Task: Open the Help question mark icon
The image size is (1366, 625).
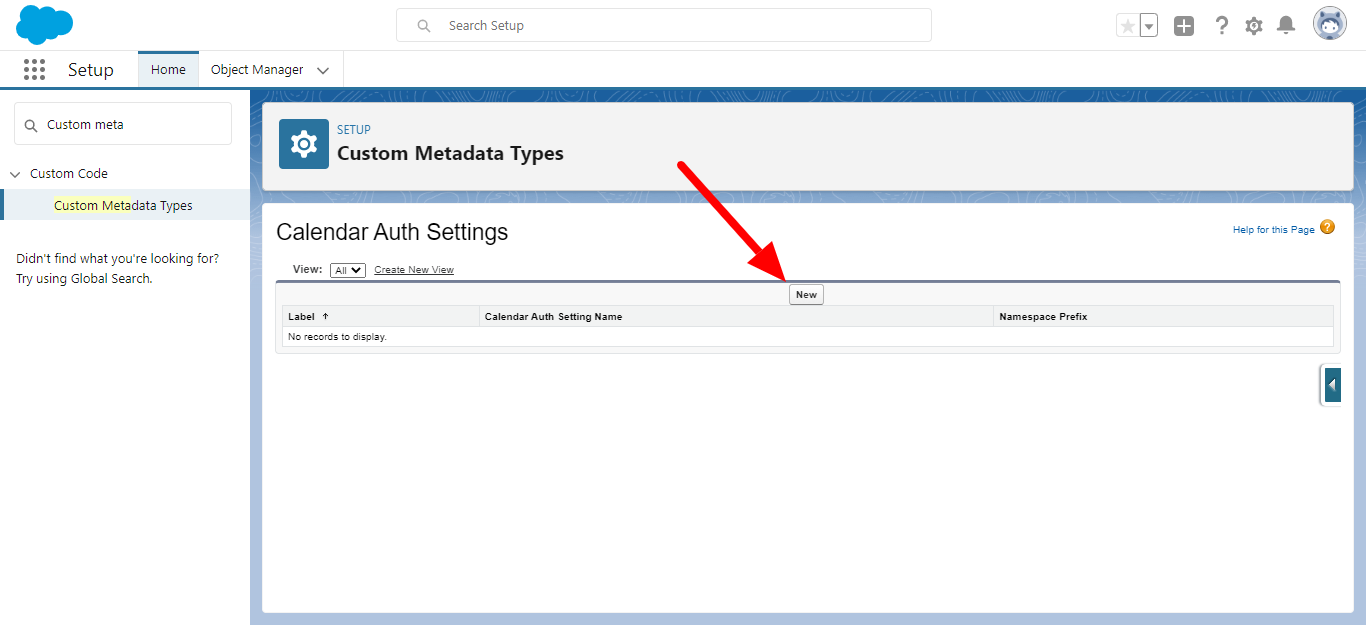Action: pyautogui.click(x=1221, y=26)
